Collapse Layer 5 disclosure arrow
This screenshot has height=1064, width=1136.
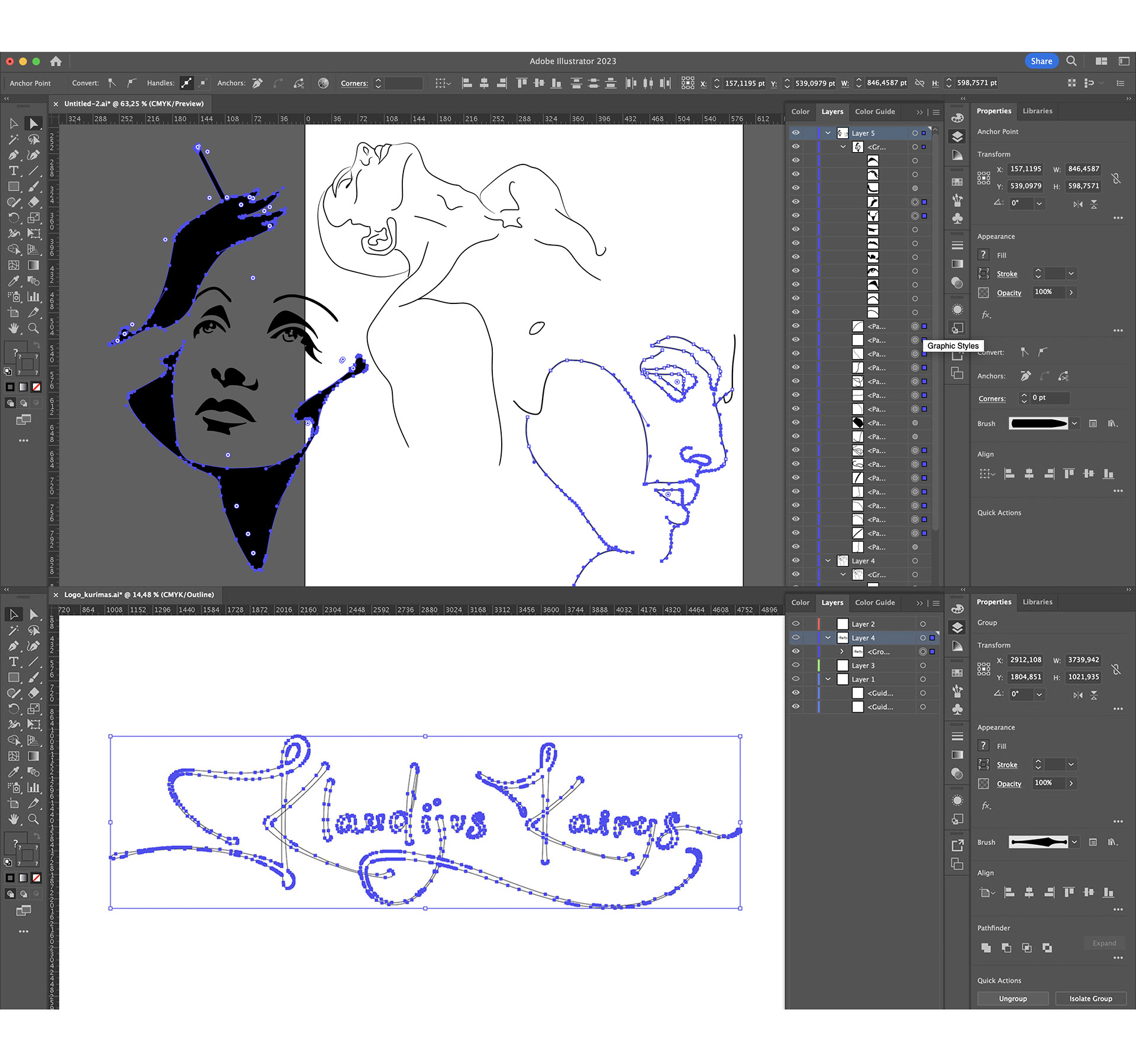pyautogui.click(x=828, y=133)
